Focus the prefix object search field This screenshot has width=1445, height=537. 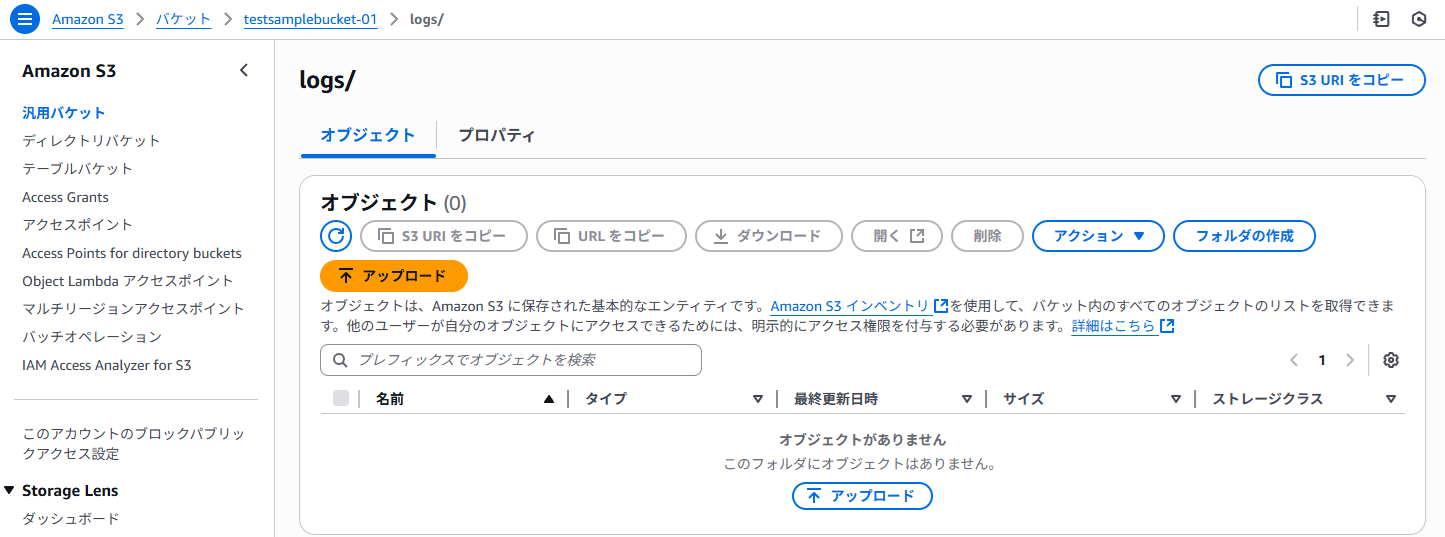pyautogui.click(x=511, y=360)
